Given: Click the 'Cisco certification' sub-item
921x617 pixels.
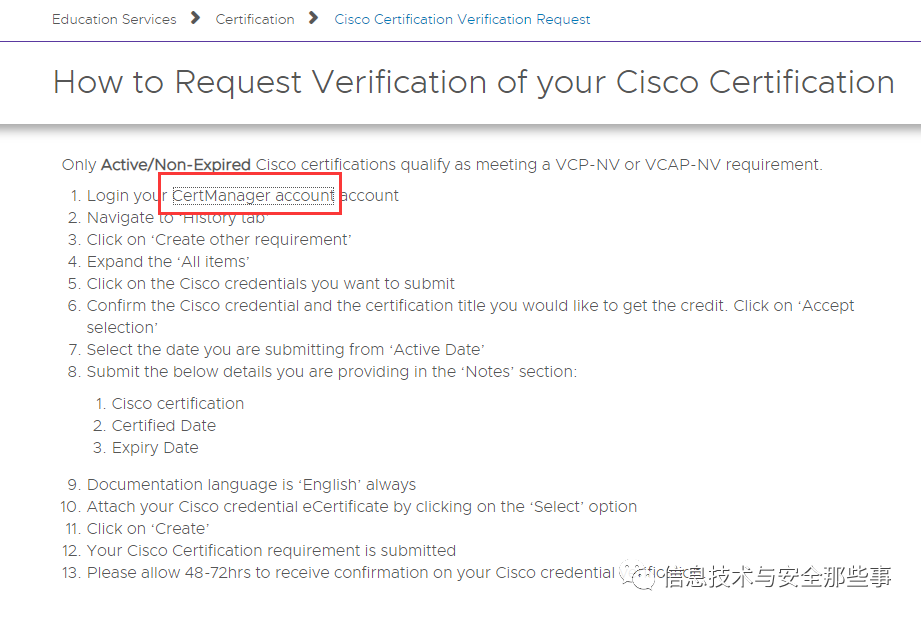Looking at the screenshot, I should pos(178,404).
